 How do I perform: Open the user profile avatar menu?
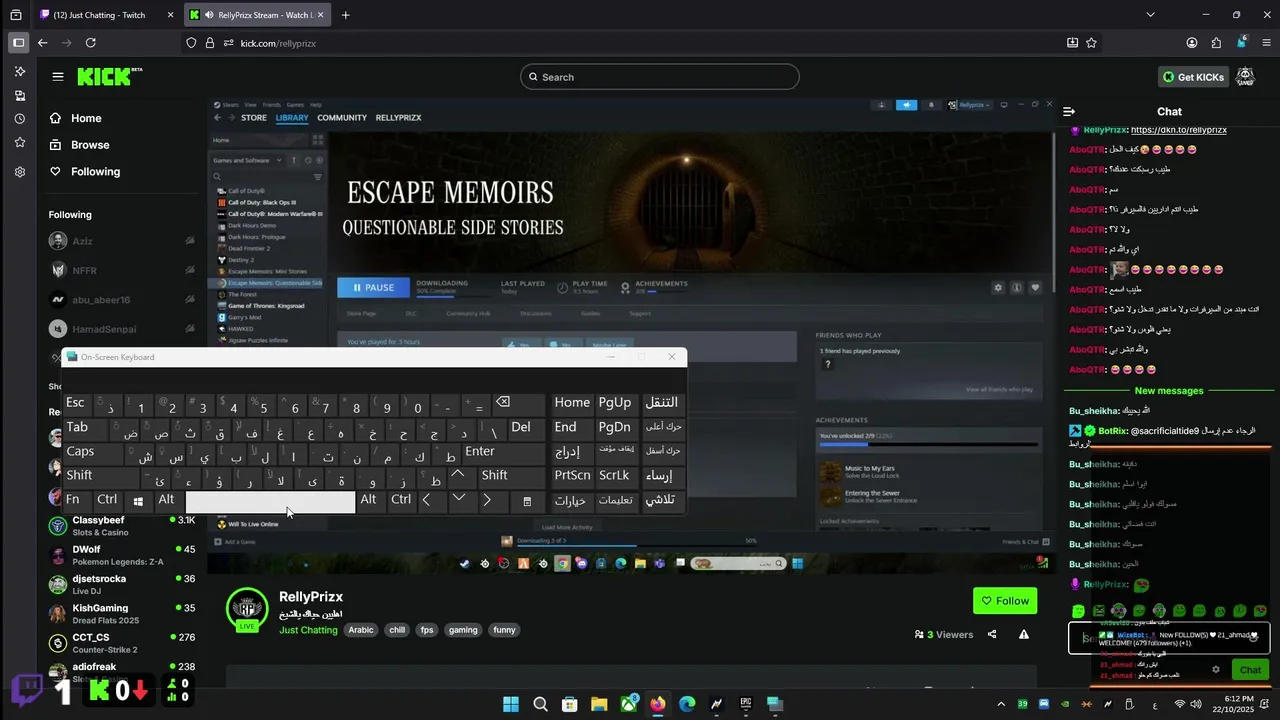pyautogui.click(x=1245, y=76)
